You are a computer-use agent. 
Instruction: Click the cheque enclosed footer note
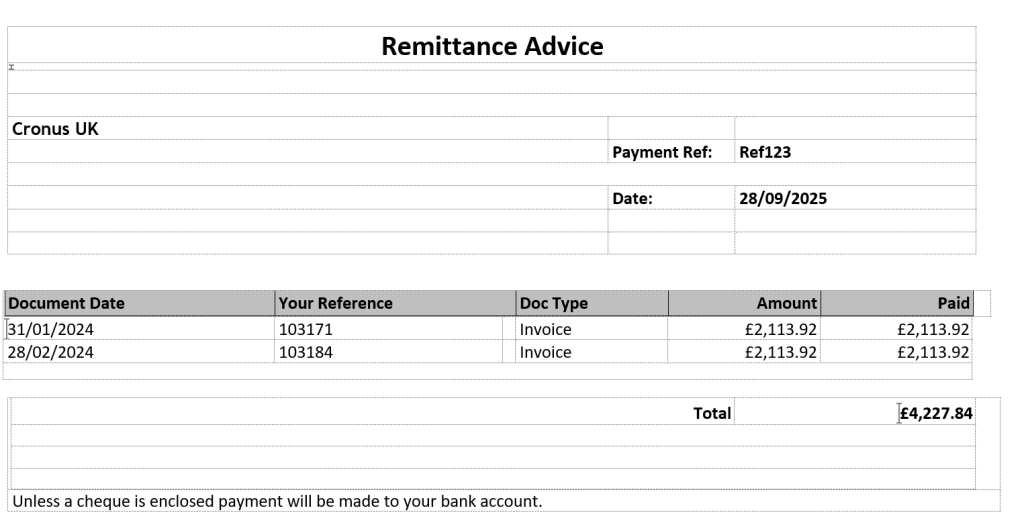pyautogui.click(x=276, y=501)
